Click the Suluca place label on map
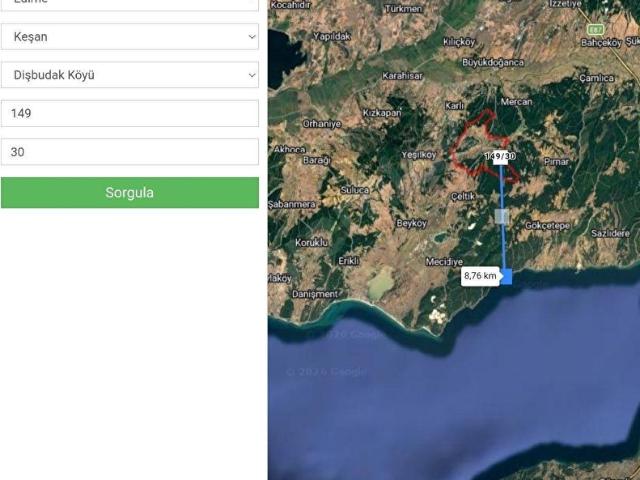Image resolution: width=640 pixels, height=480 pixels. click(x=355, y=190)
